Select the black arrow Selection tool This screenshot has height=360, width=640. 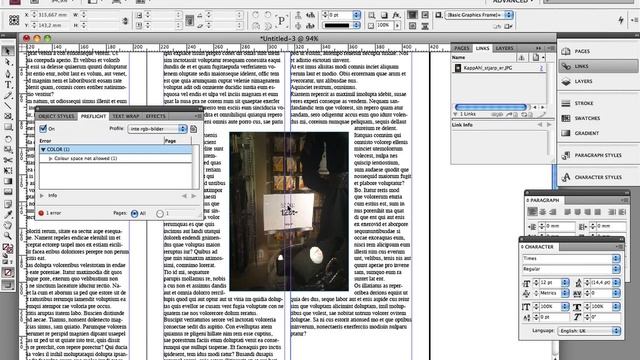pyautogui.click(x=8, y=51)
